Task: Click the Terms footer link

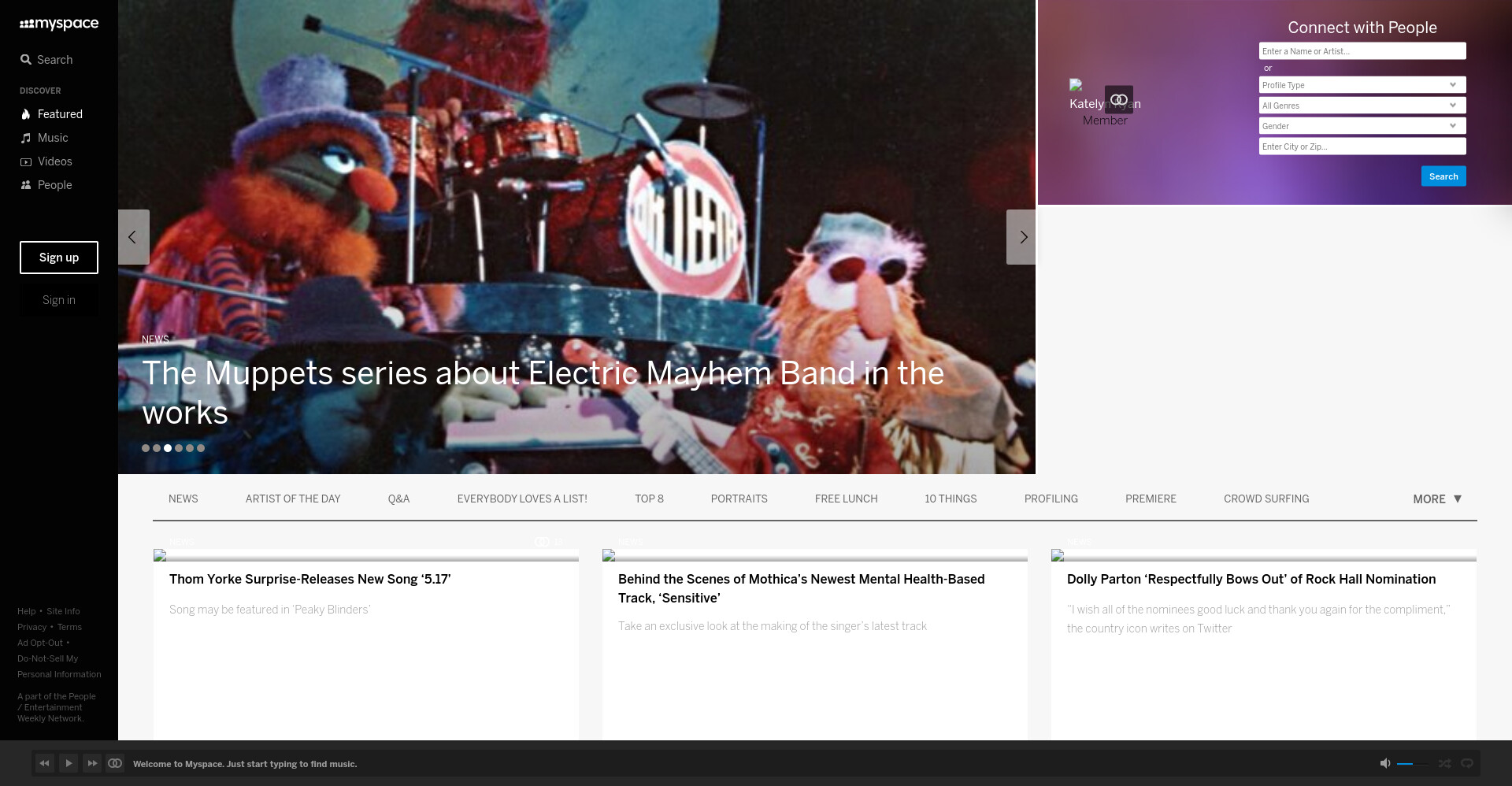Action: (x=69, y=627)
